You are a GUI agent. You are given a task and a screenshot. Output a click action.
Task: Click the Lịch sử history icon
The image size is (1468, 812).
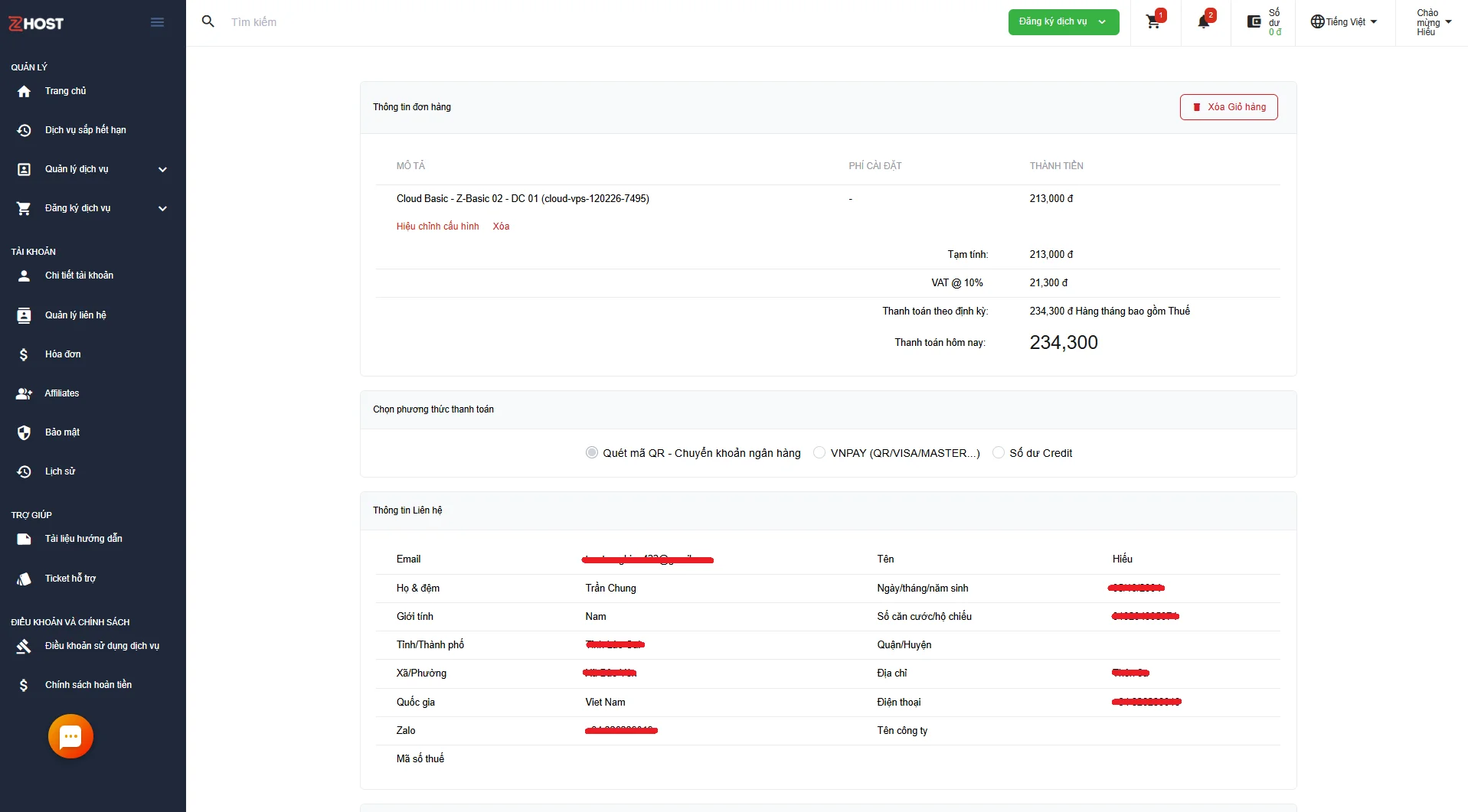point(24,471)
